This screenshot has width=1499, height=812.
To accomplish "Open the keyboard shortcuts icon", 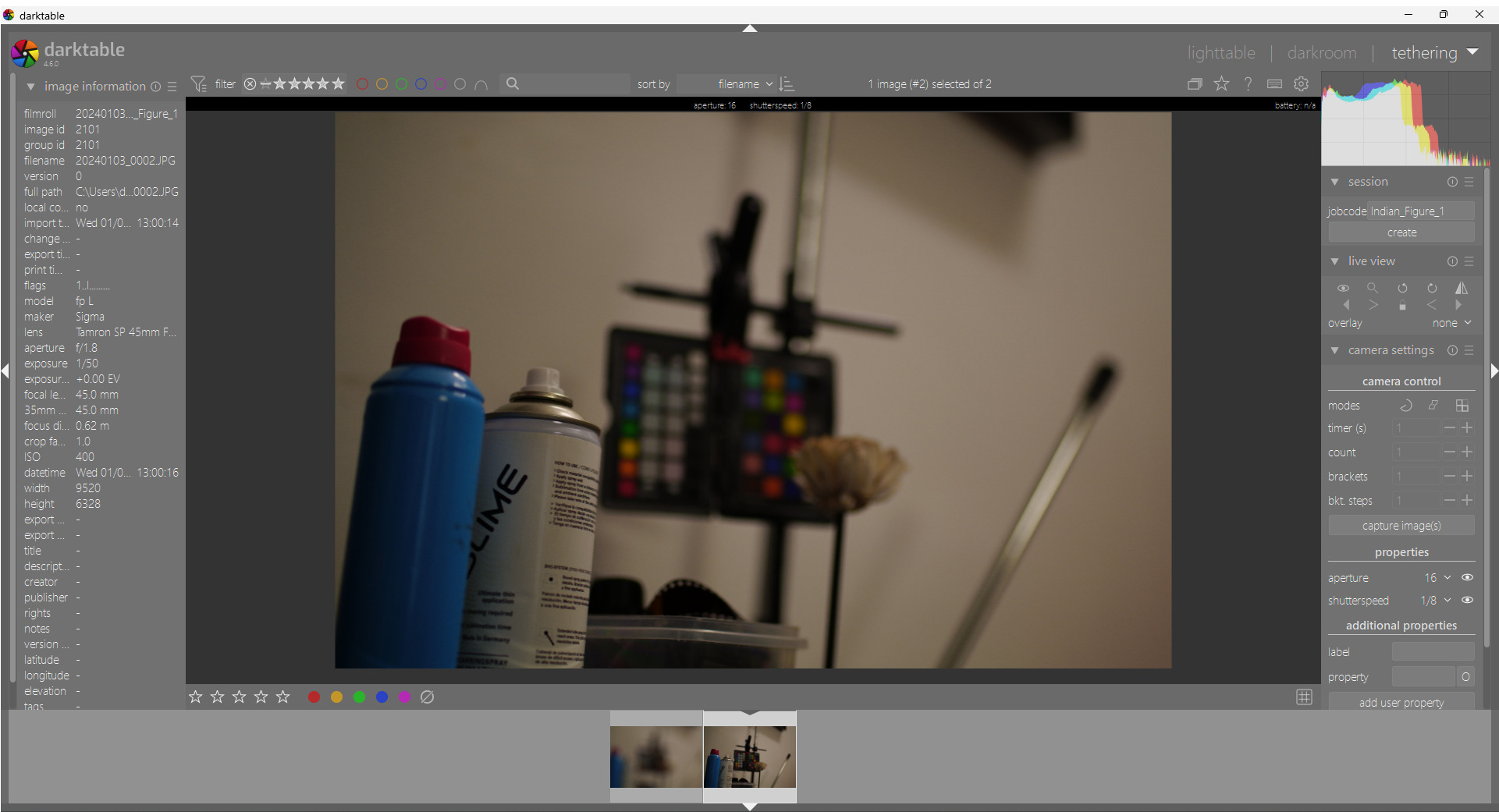I will 1274,84.
